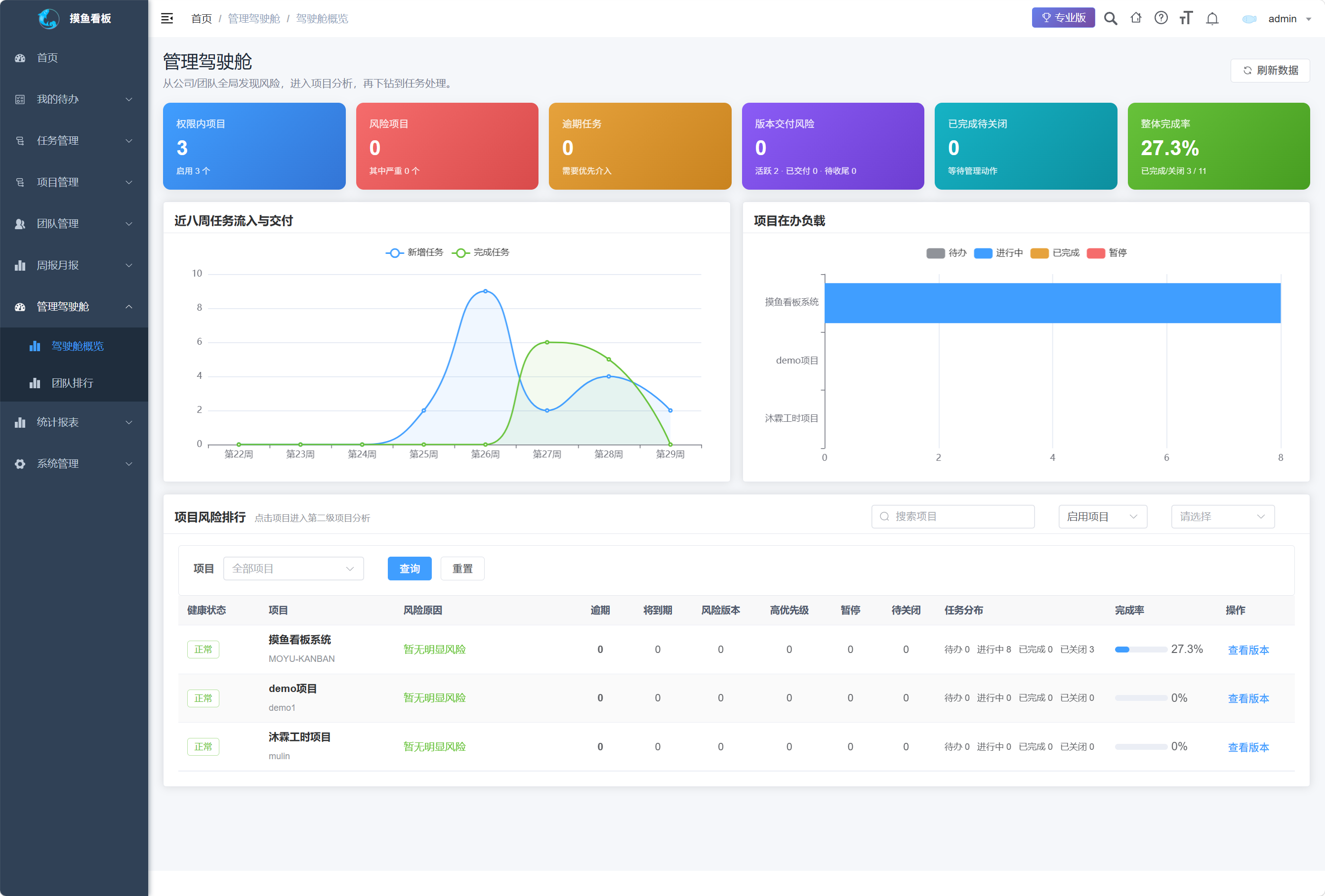Open font size adjustment icon
The width and height of the screenshot is (1325, 896).
tap(1187, 18)
